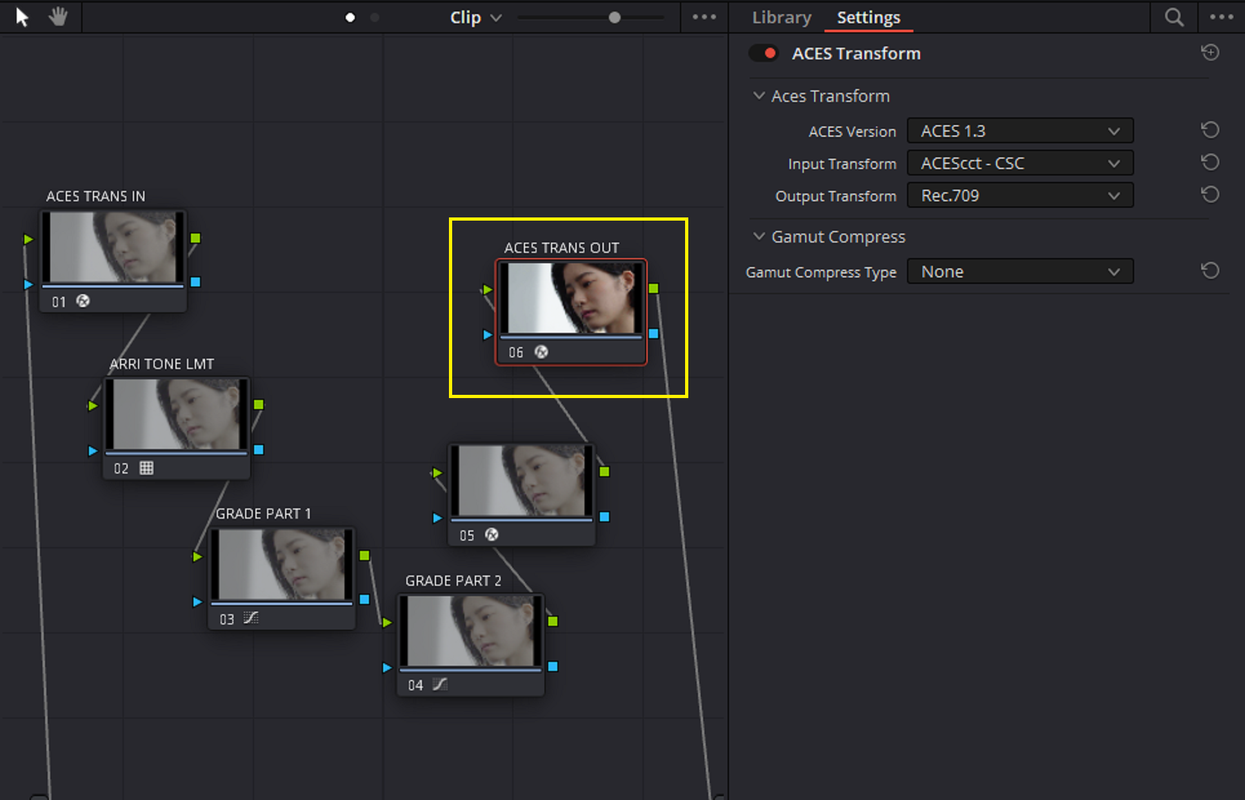
Task: Click the blue key input of node 04
Action: [387, 667]
